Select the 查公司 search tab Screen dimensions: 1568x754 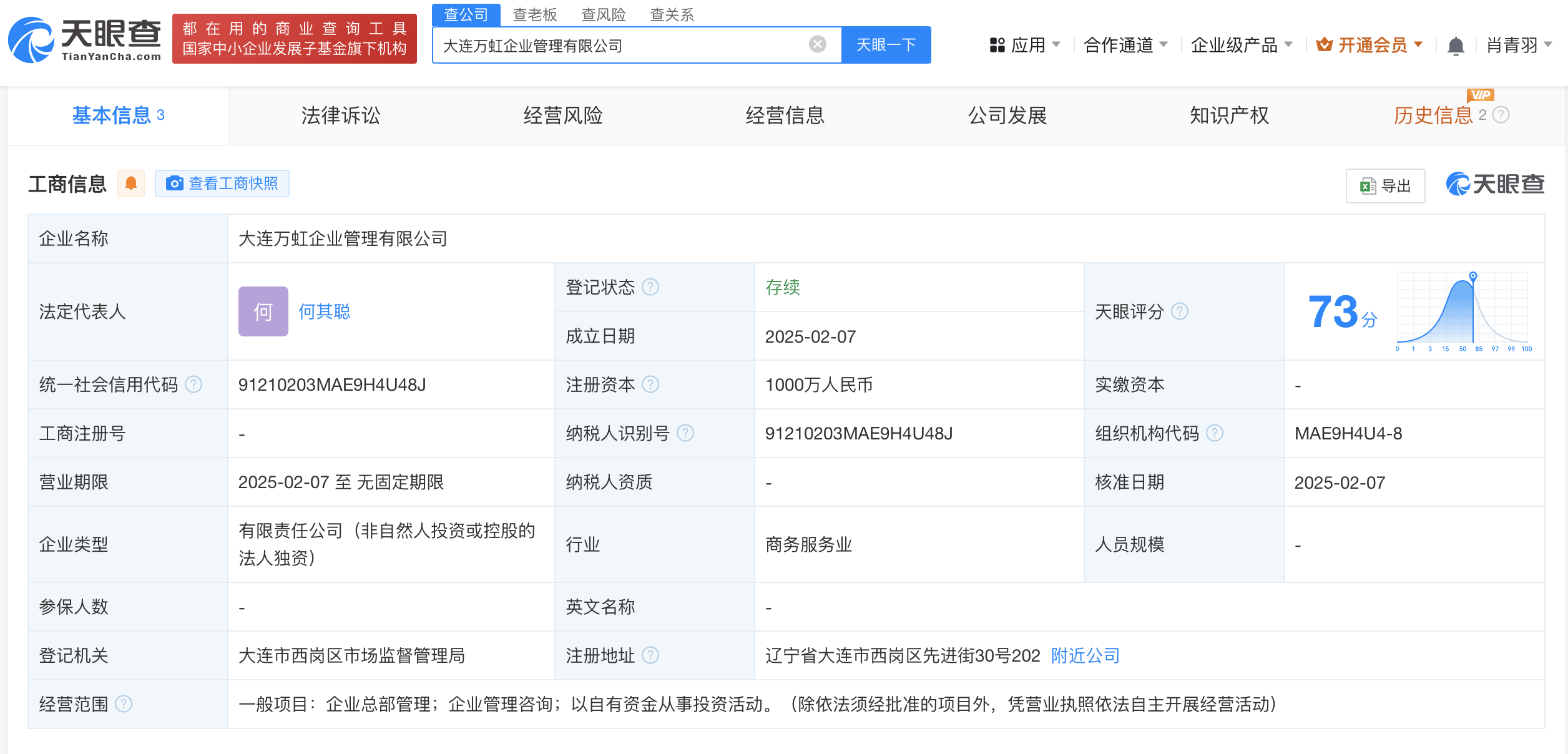pos(466,14)
